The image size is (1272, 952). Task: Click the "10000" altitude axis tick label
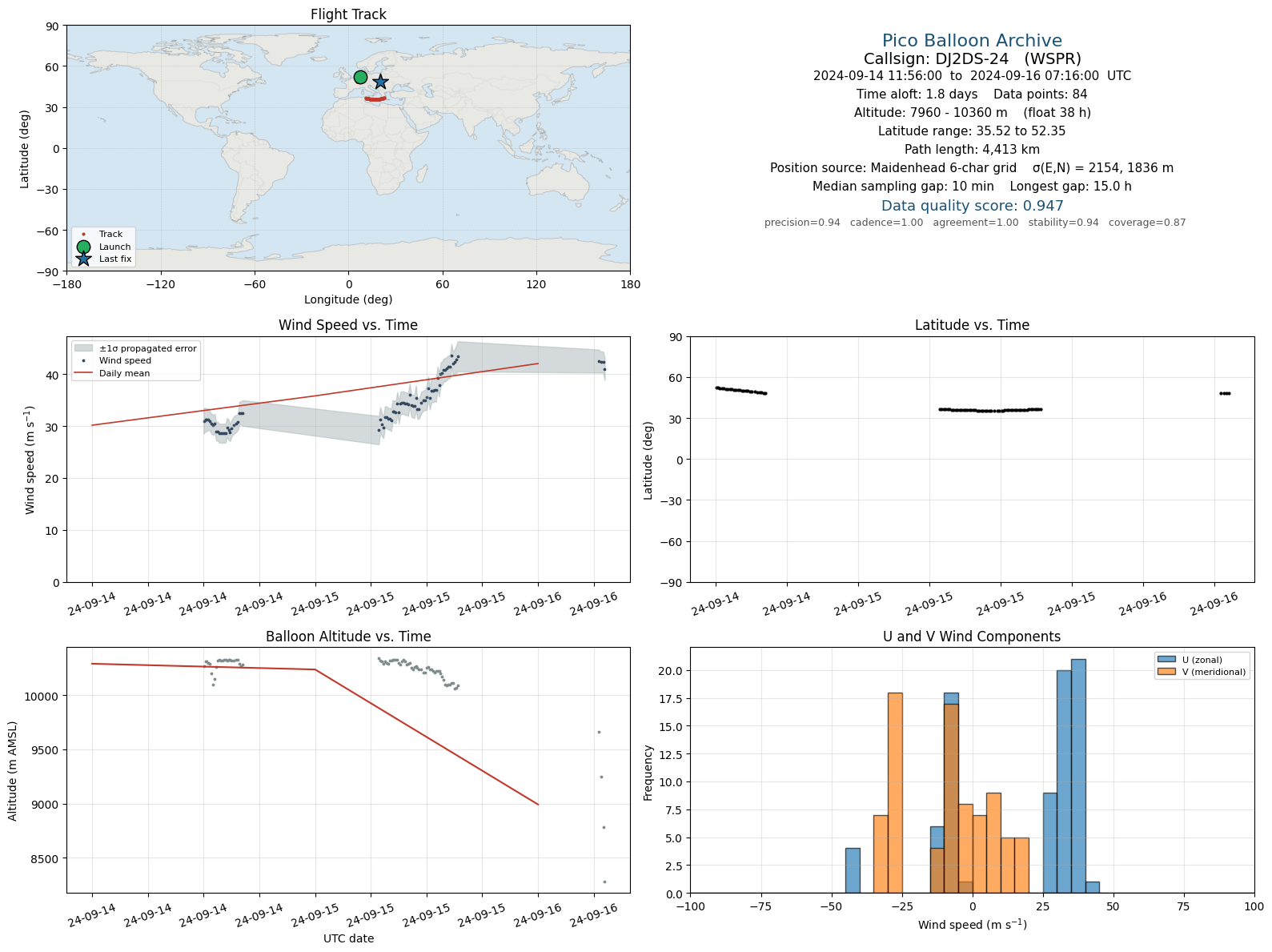pyautogui.click(x=42, y=696)
